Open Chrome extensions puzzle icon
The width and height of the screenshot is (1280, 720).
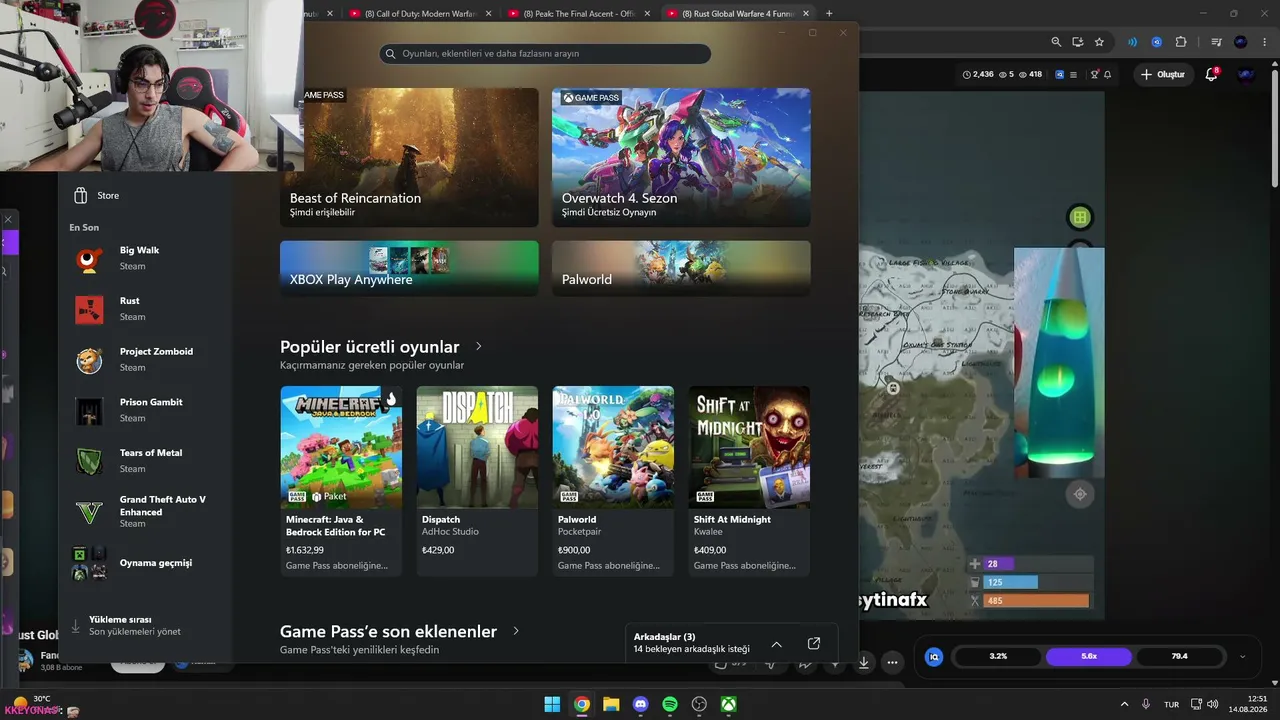pos(1181,42)
